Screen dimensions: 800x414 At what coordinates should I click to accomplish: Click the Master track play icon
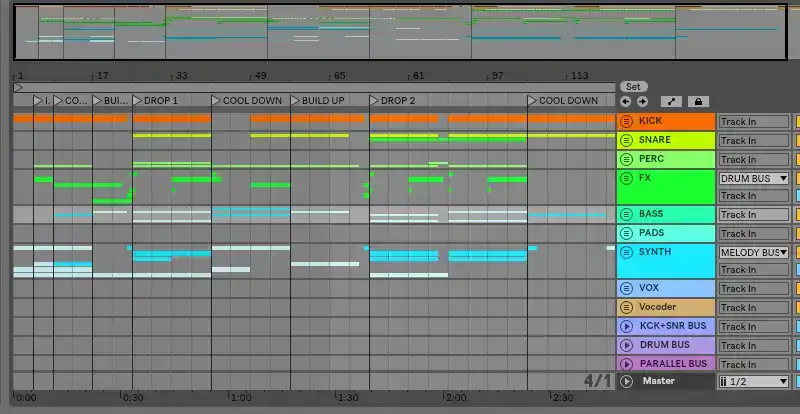tap(627, 381)
